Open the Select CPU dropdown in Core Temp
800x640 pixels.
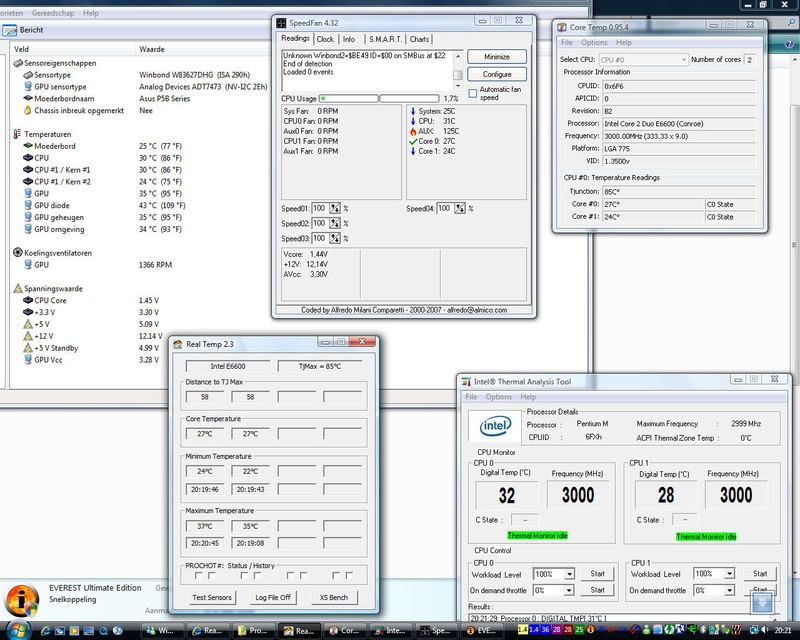[x=684, y=60]
